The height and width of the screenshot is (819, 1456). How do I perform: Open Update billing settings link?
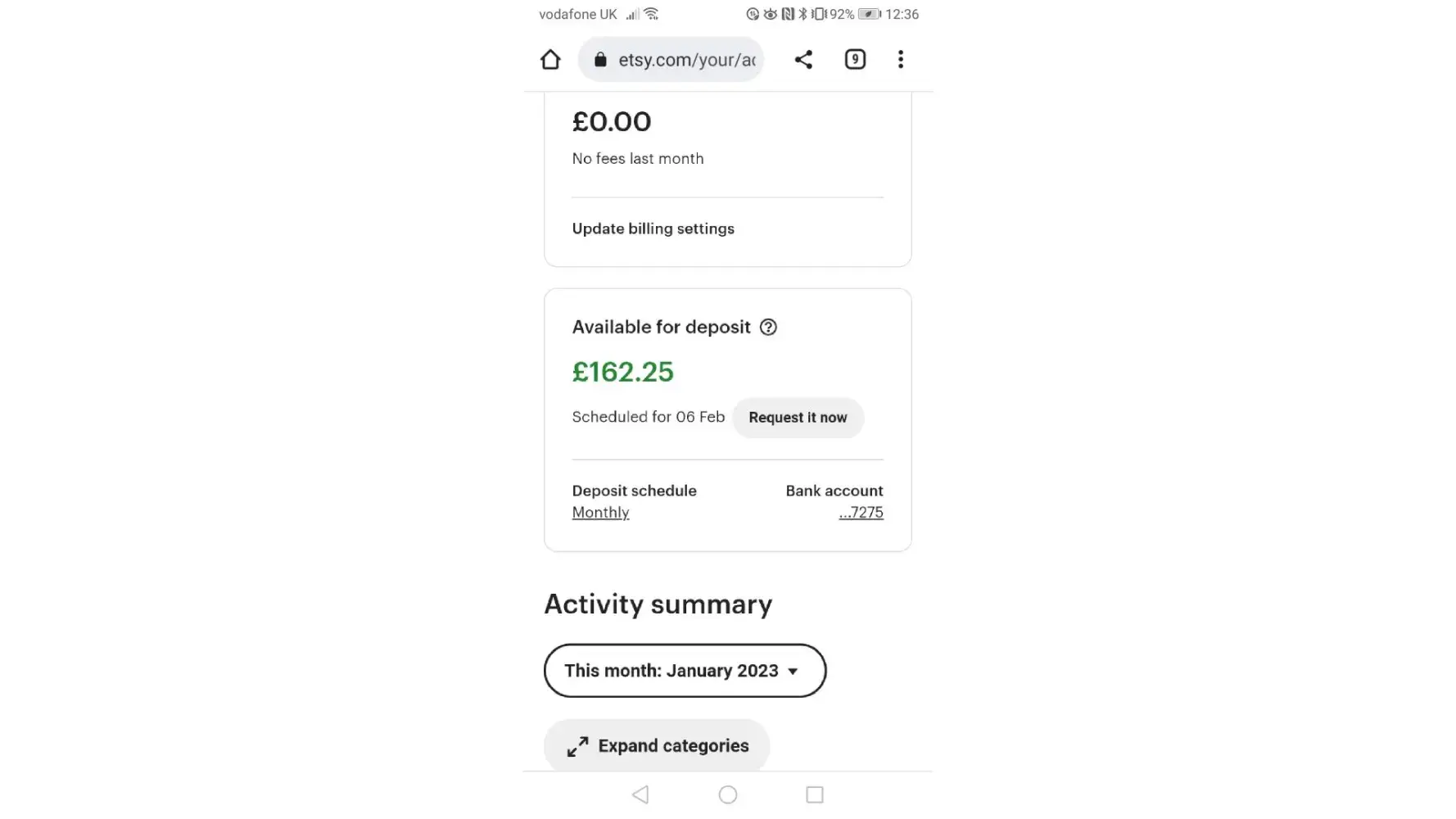[x=653, y=229]
